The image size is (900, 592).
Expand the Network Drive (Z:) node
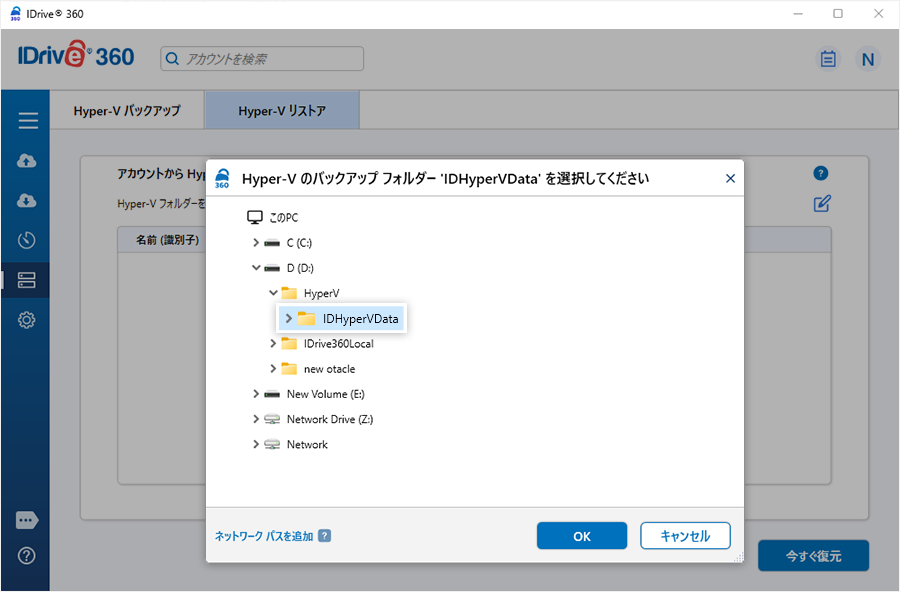[256, 420]
